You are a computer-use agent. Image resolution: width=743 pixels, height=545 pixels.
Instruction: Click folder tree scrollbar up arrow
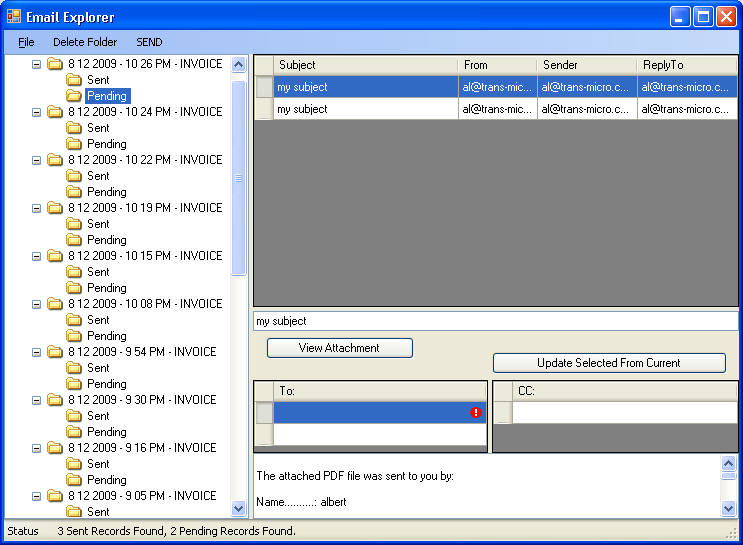[x=238, y=64]
